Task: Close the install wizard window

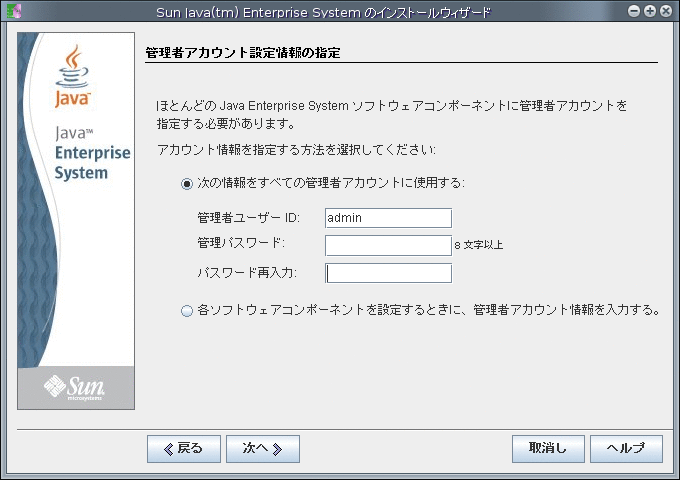Action: point(666,11)
